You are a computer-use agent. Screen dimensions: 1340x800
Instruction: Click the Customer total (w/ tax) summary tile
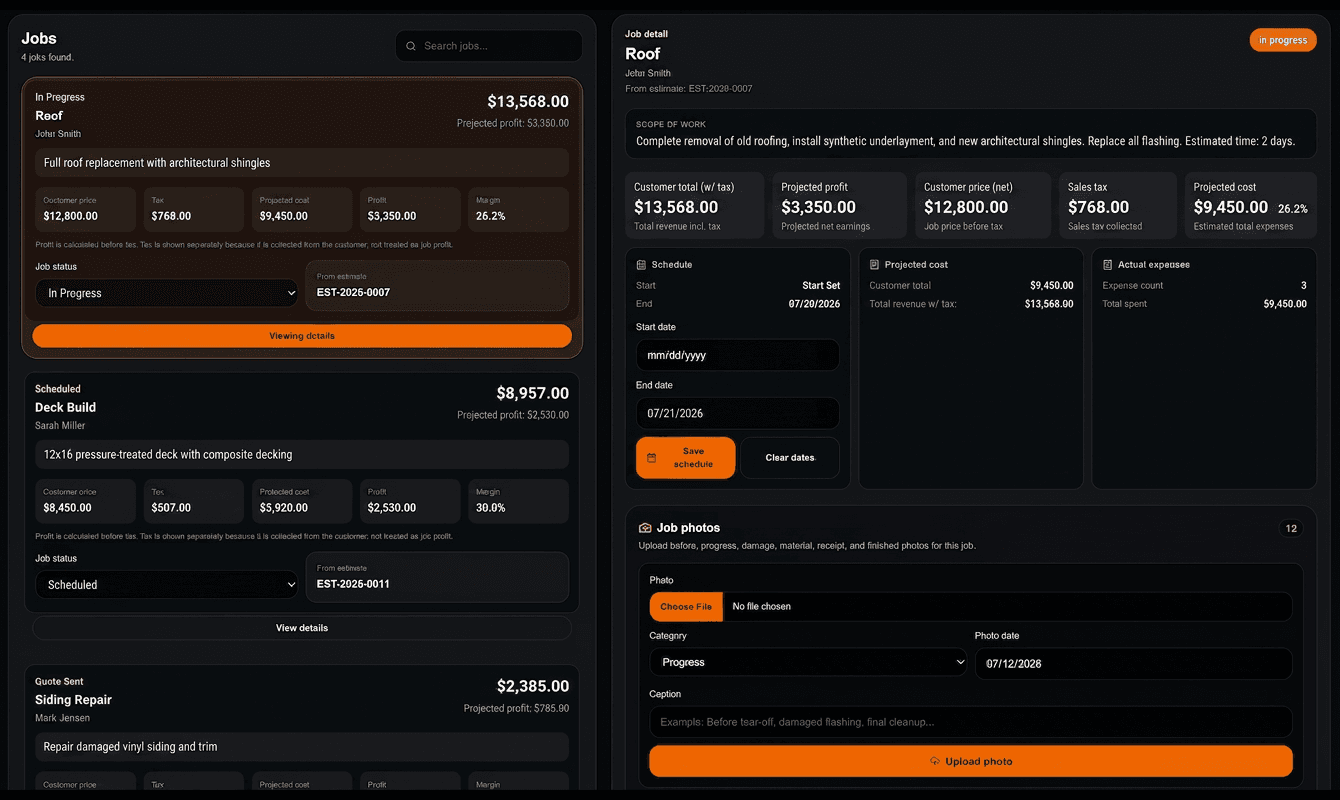coord(695,205)
